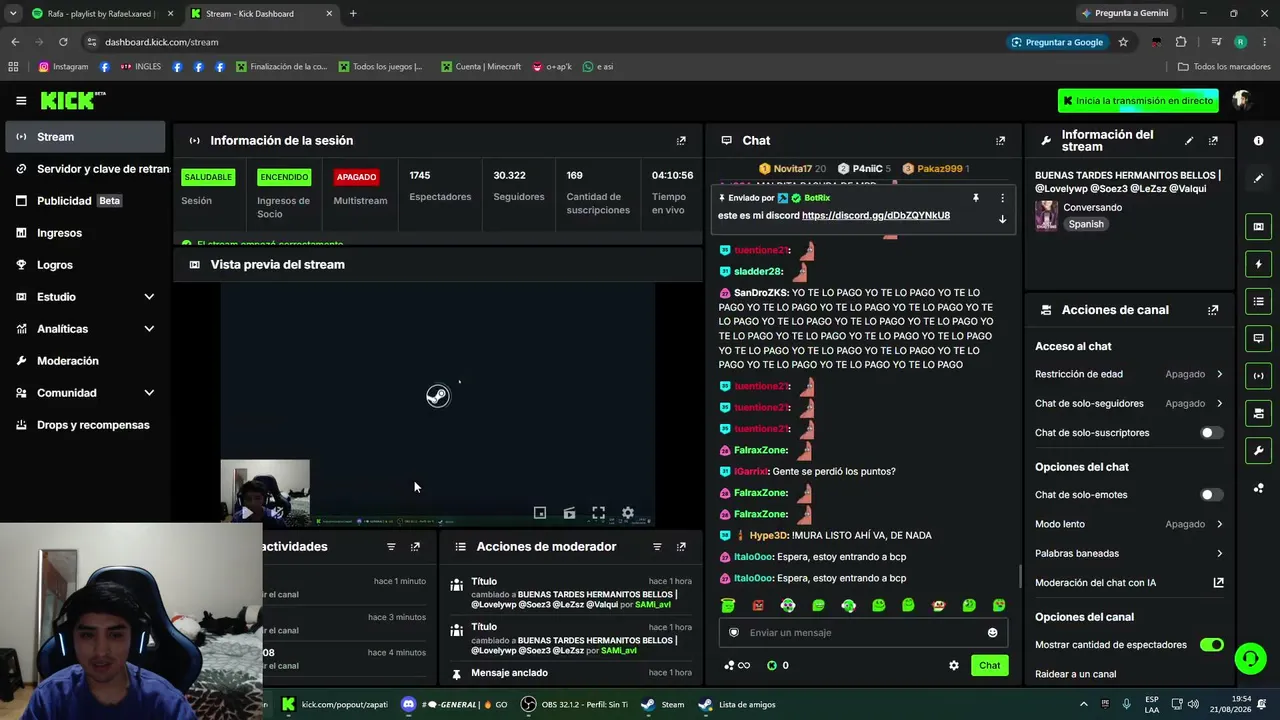Toggle Chat de solo-suscriptores switch

click(x=1211, y=433)
